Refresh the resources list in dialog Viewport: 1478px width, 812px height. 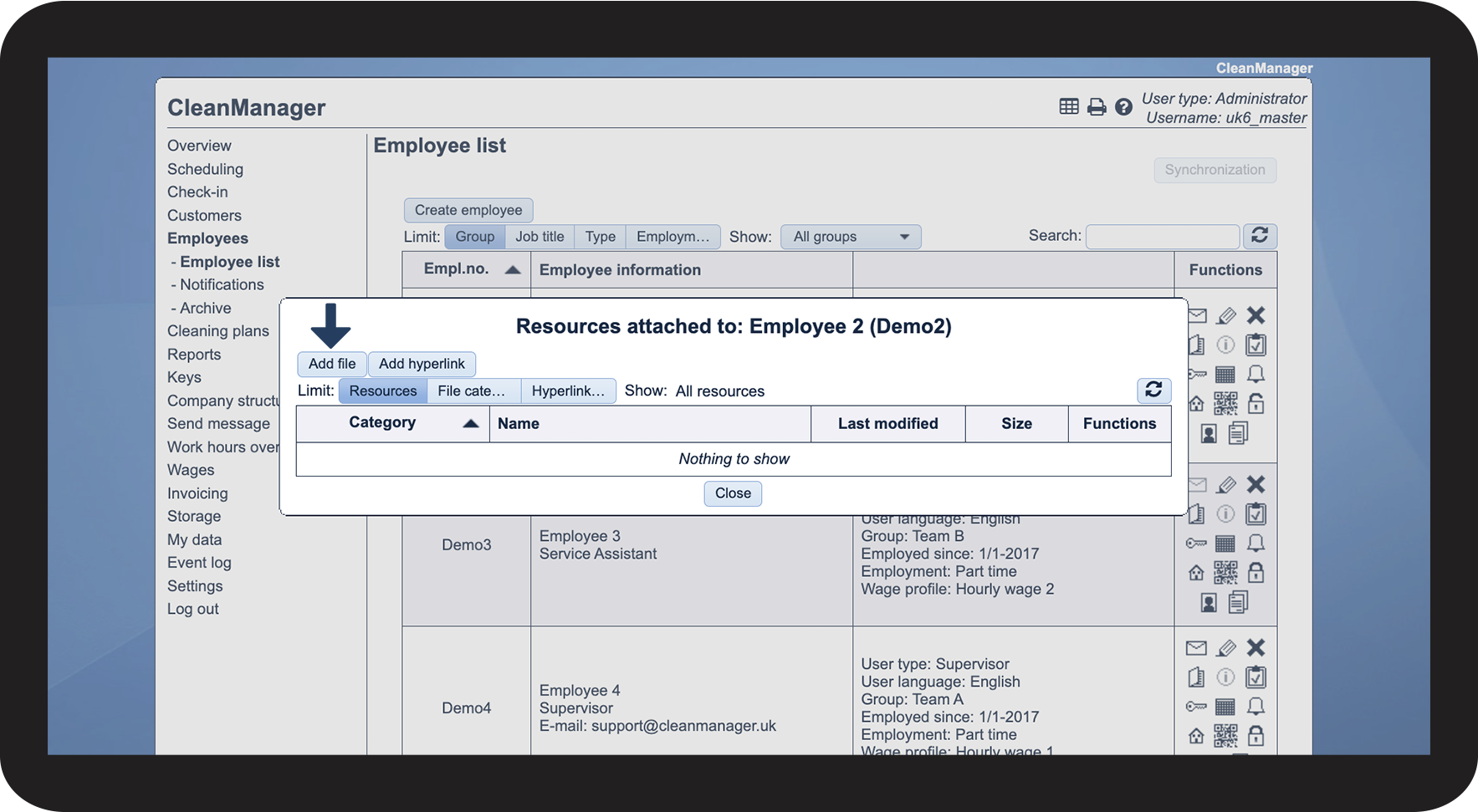point(1153,390)
